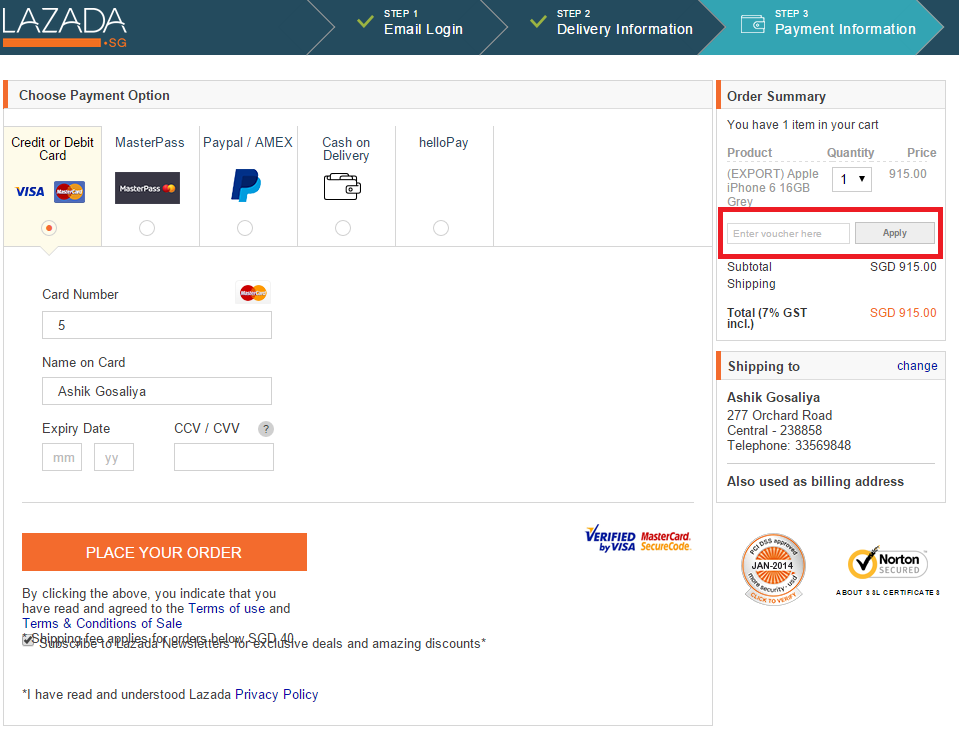This screenshot has width=959, height=747.
Task: Click the PCI DSS approved JAN-2014 seal
Action: (773, 569)
